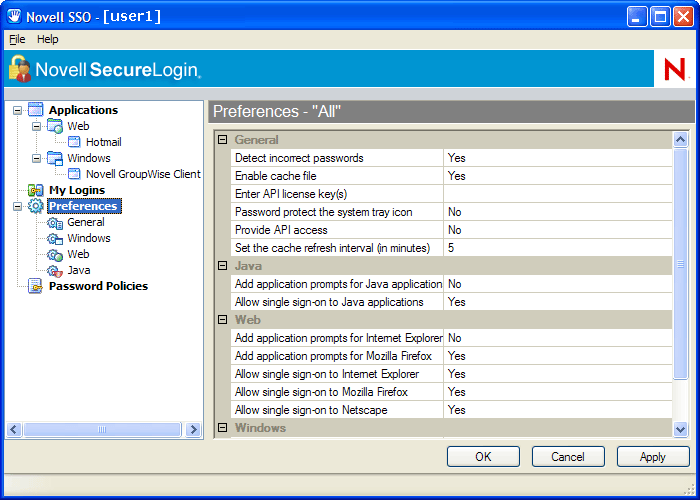The width and height of the screenshot is (700, 500).
Task: Click the Novell GroupWise Client icon
Action: (74, 174)
